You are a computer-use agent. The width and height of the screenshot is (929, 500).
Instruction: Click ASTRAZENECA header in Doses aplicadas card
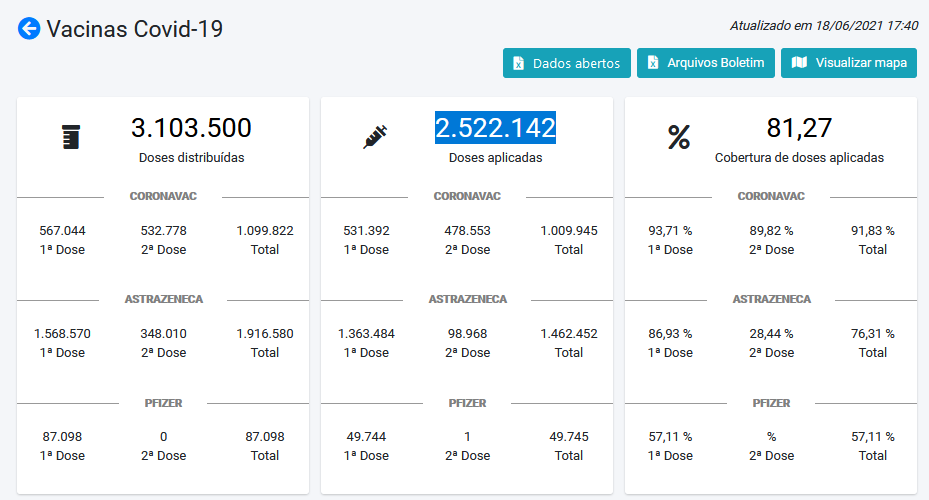point(467,299)
